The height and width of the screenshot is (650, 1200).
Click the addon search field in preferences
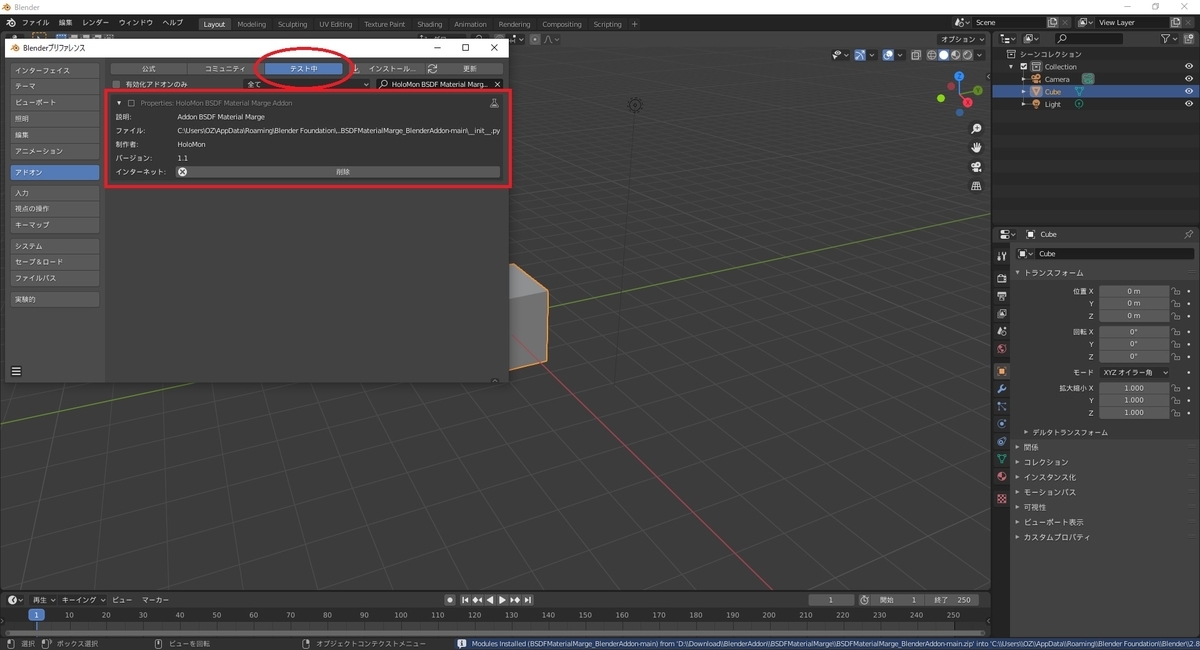point(440,85)
